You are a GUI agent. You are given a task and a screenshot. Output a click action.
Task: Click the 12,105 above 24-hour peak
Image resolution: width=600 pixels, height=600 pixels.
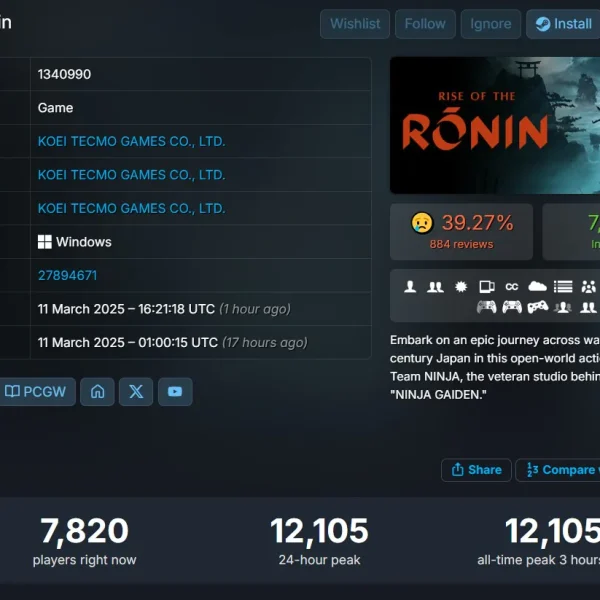(x=319, y=531)
